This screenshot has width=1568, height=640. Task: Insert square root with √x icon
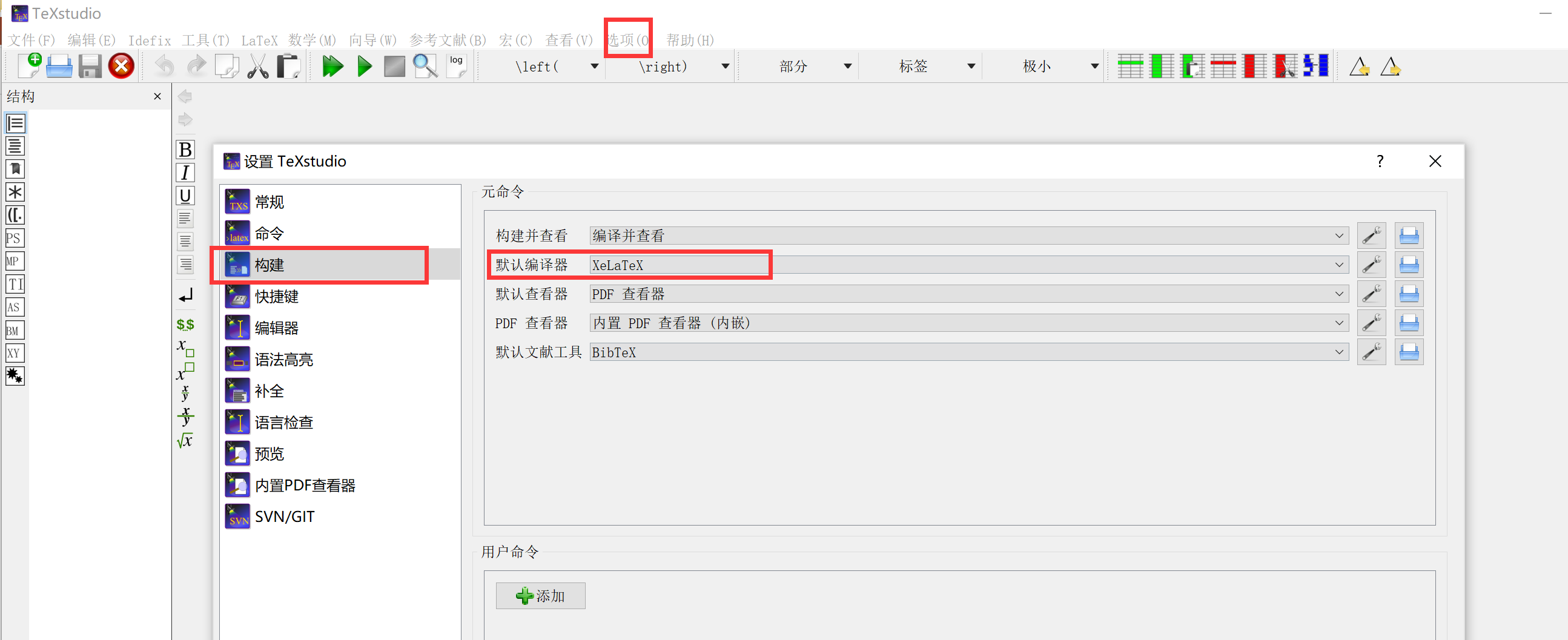(185, 440)
